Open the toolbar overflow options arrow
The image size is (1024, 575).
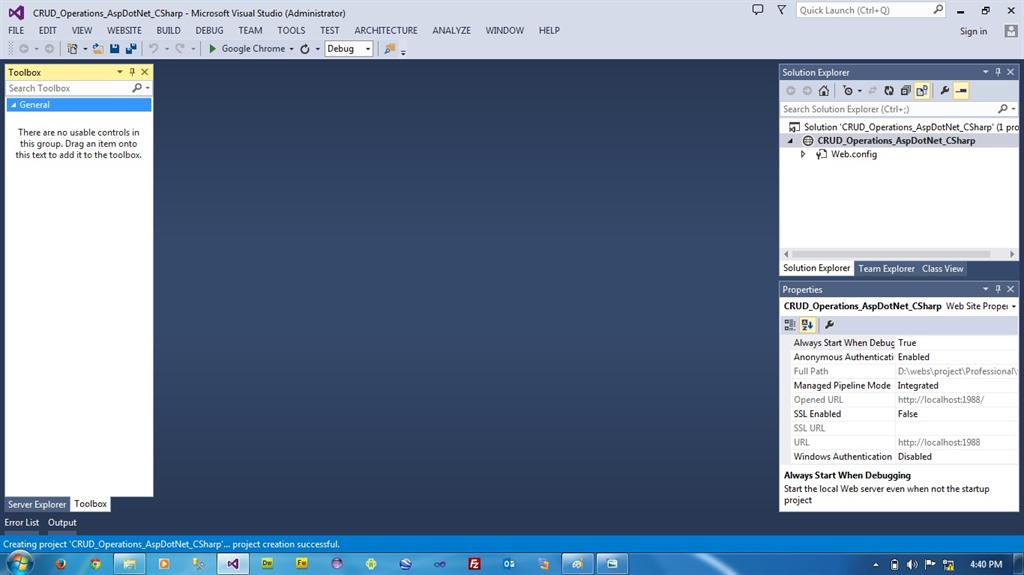pyautogui.click(x=403, y=52)
